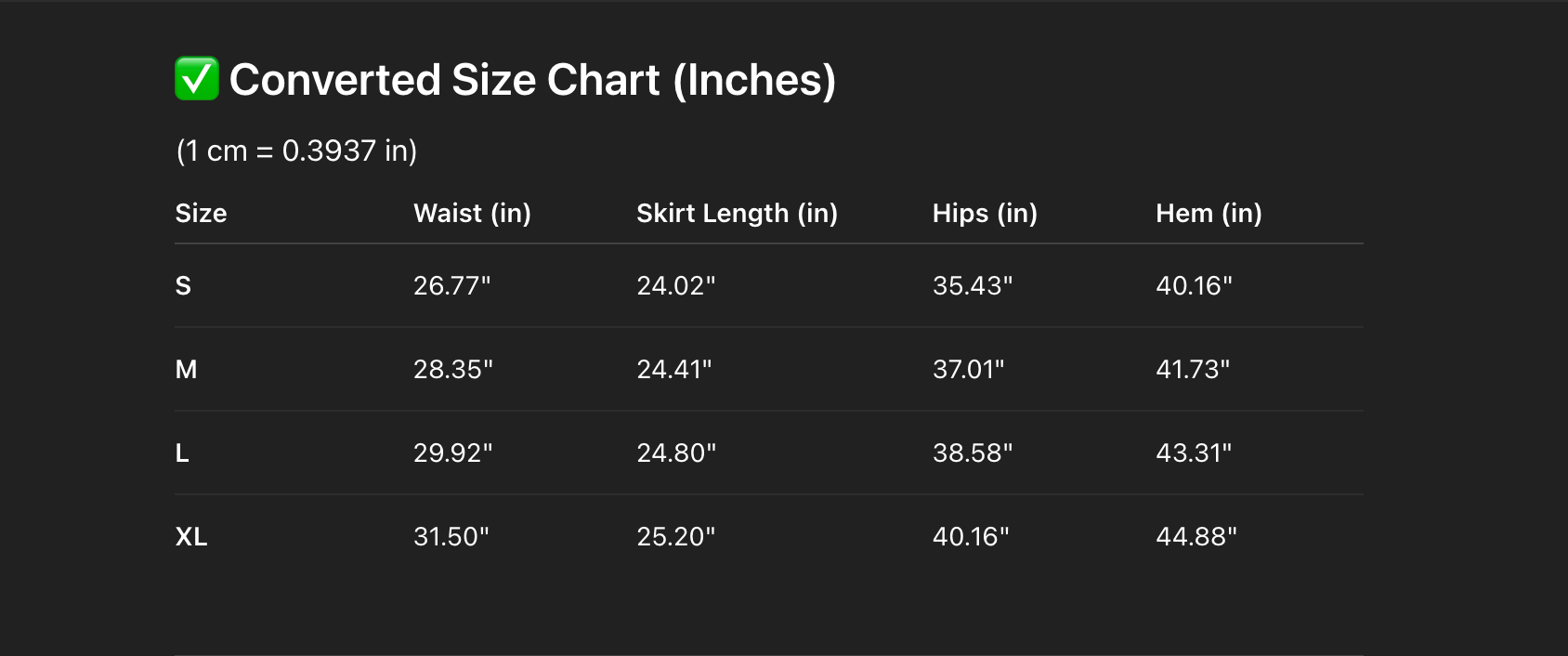Image resolution: width=1568 pixels, height=656 pixels.
Task: Select the Hips (in) column header
Action: 985,213
